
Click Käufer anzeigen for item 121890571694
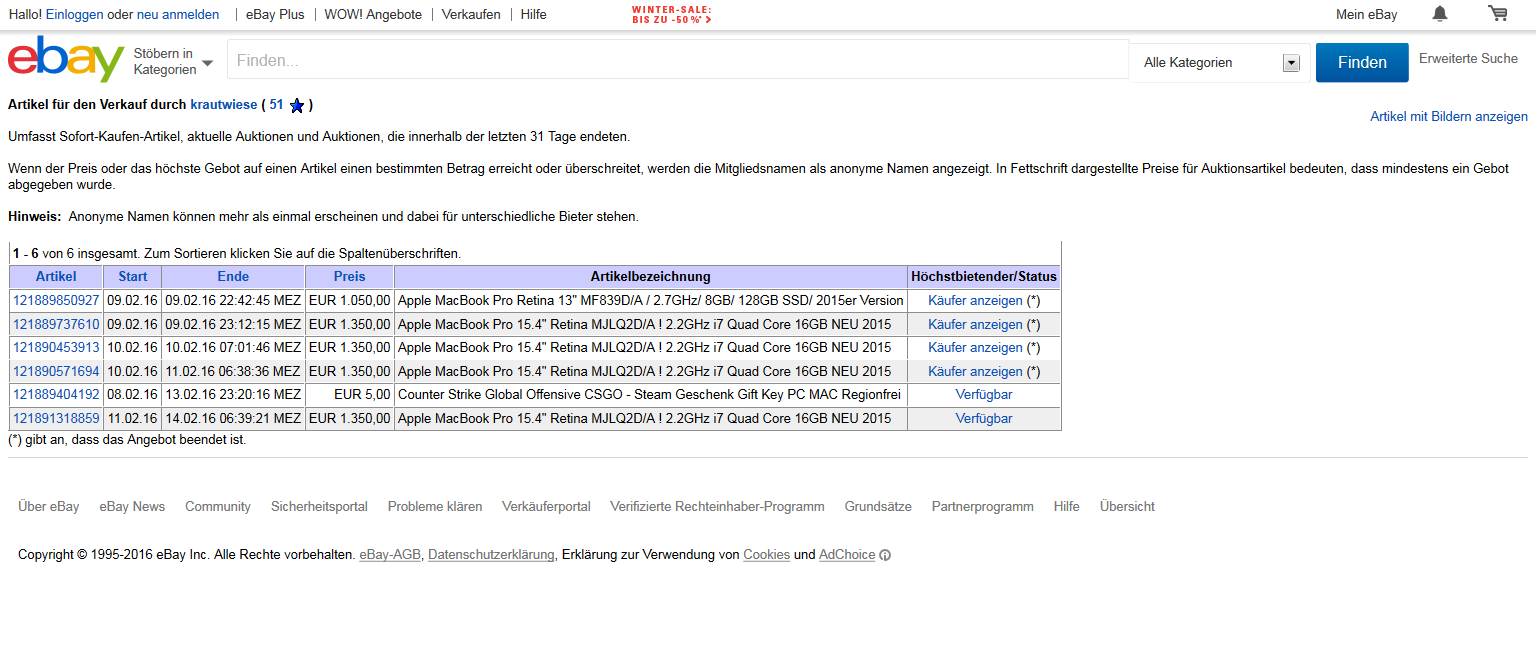point(975,372)
